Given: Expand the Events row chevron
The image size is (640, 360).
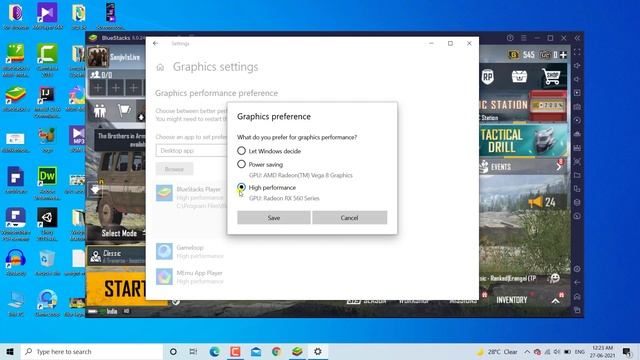Looking at the screenshot, I should 558,167.
